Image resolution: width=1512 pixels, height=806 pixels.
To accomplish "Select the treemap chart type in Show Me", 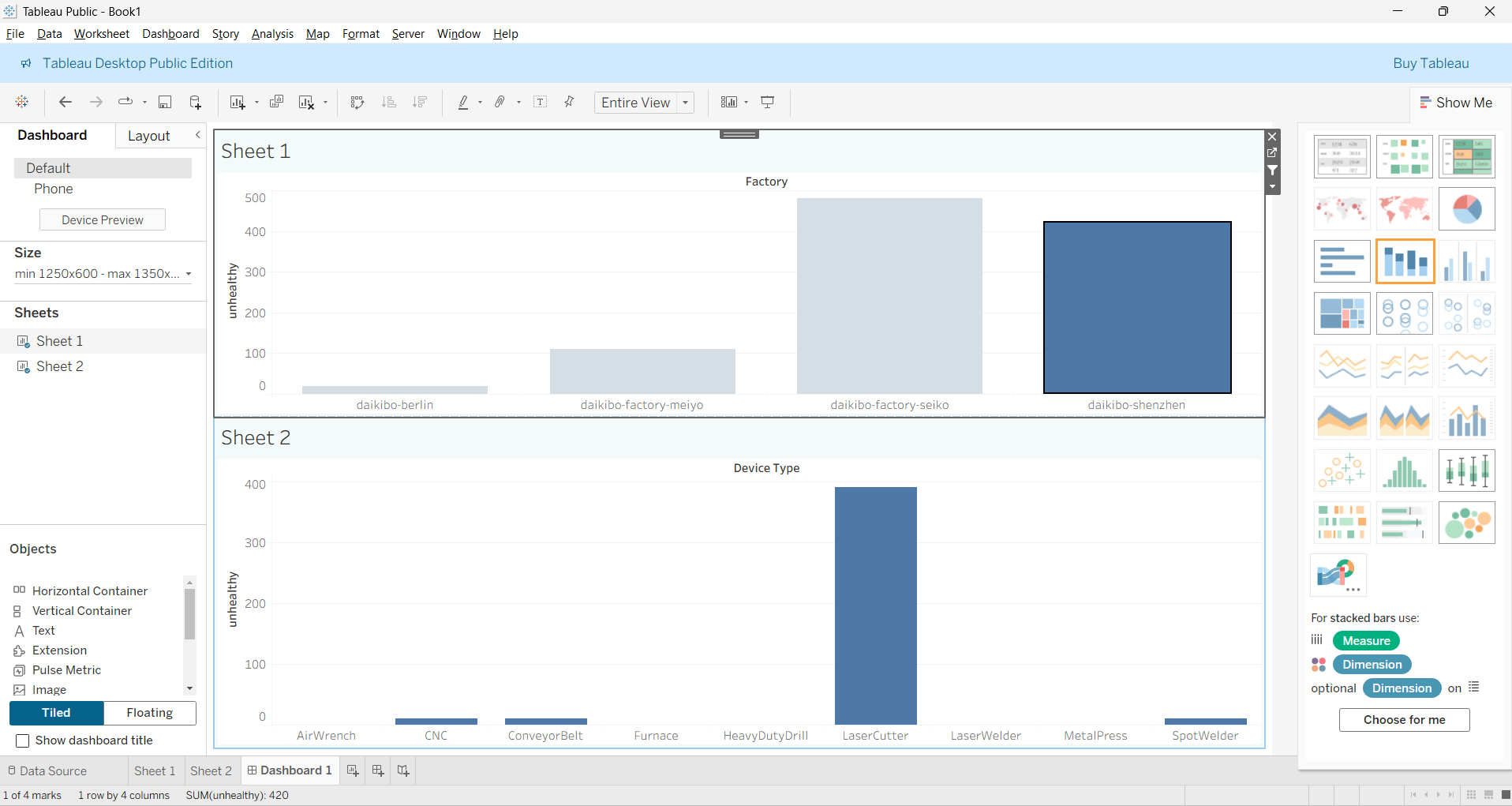I will (x=1342, y=313).
